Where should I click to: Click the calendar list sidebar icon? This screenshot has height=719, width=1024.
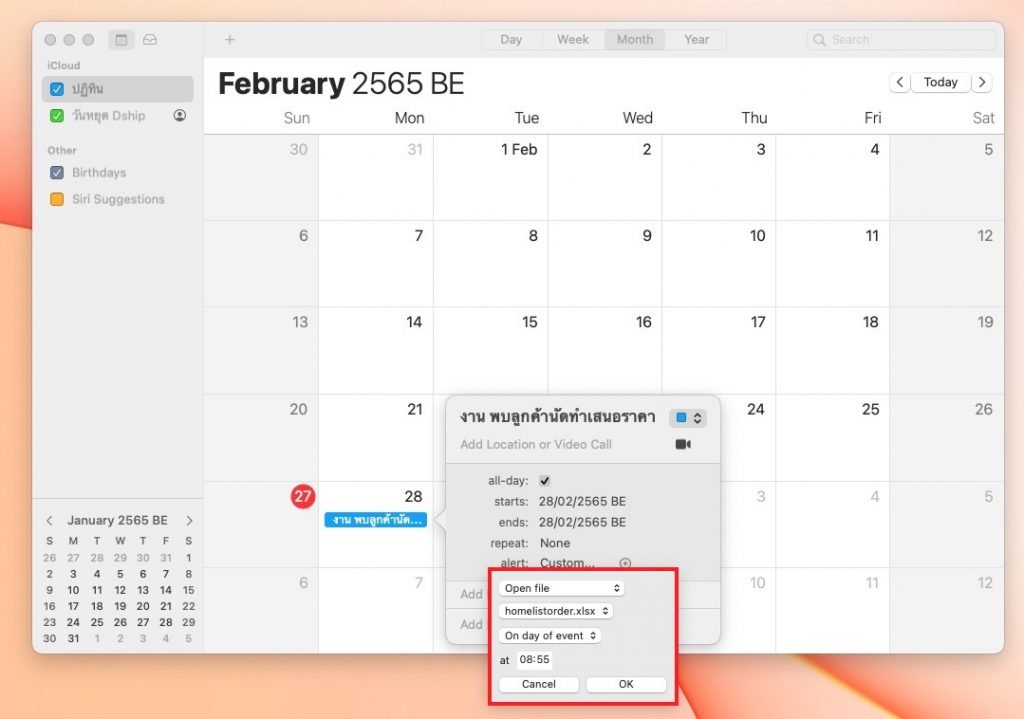coord(121,40)
